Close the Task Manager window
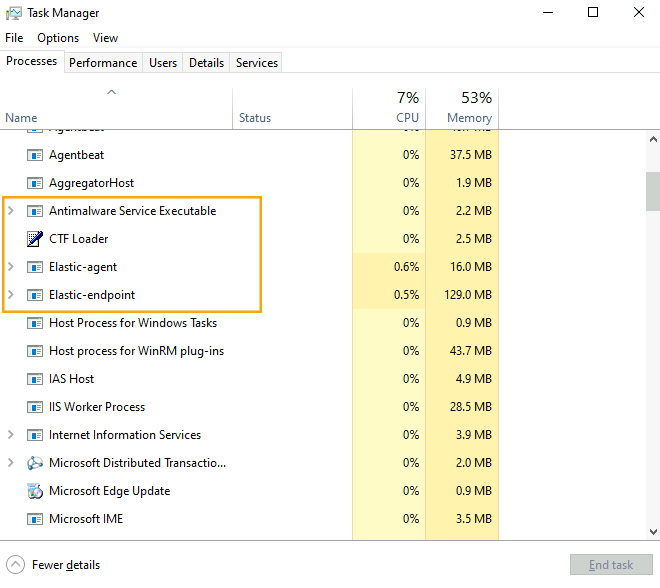660x588 pixels. point(639,13)
